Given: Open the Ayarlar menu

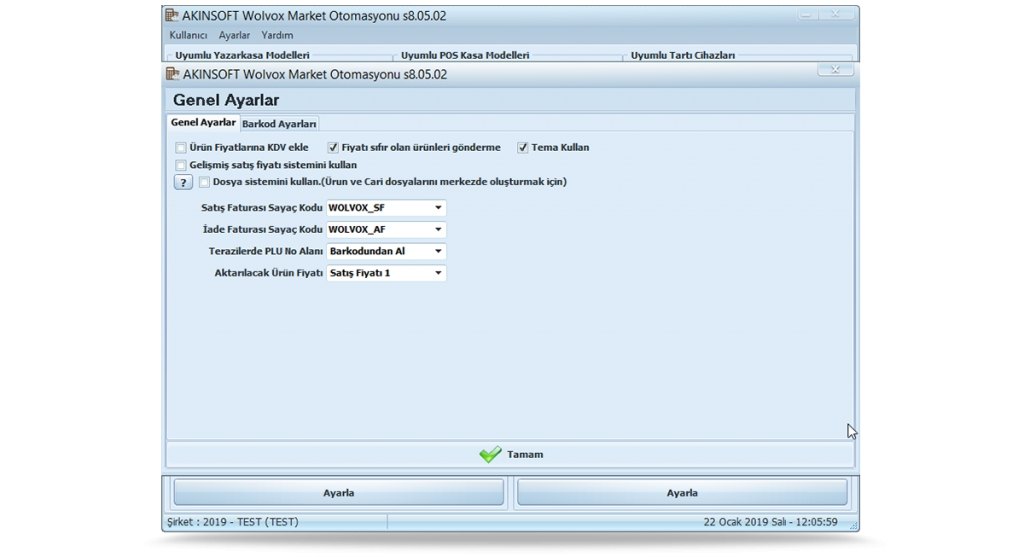Looking at the screenshot, I should (234, 35).
